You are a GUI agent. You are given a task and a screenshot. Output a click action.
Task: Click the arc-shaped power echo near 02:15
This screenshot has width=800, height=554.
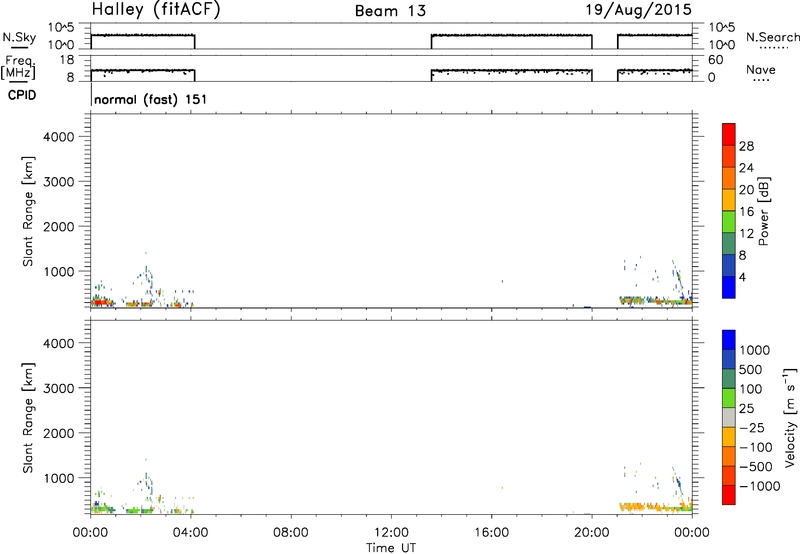coord(148,280)
